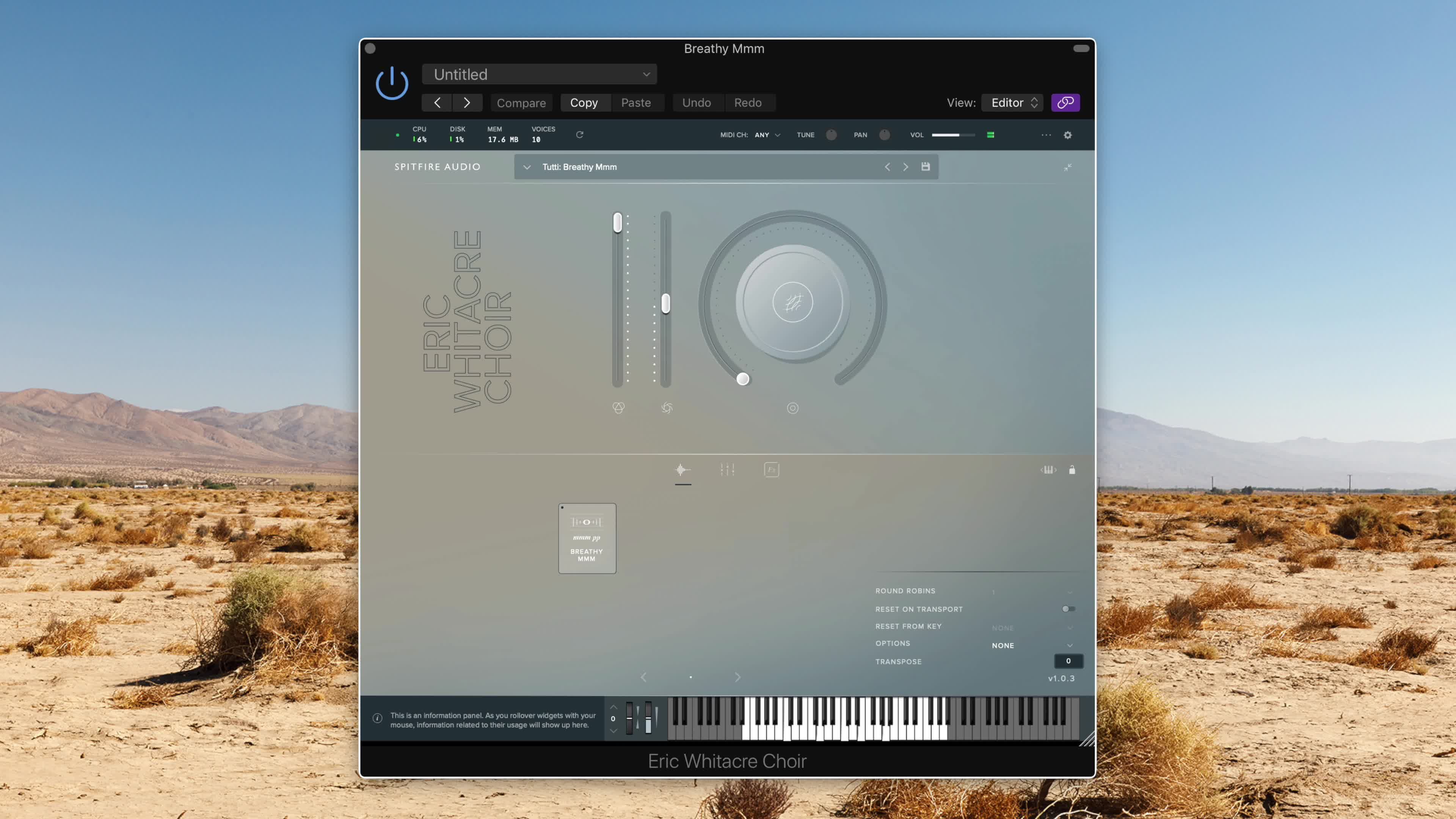Click the keyboard range icon
This screenshot has height=819, width=1456.
pyautogui.click(x=1048, y=470)
